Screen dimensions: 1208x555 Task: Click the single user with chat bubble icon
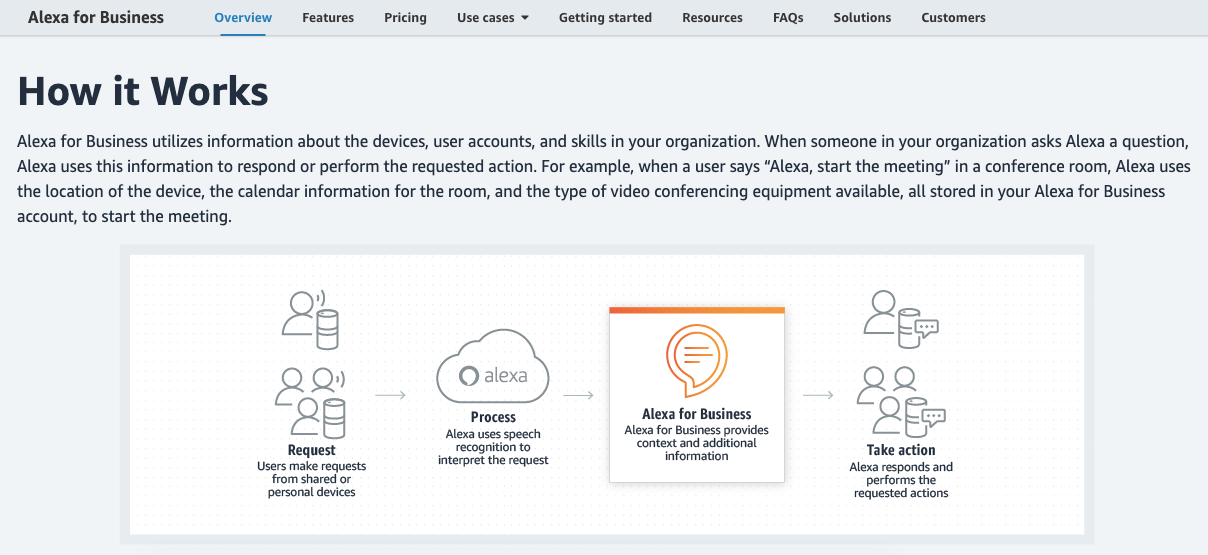tap(901, 319)
